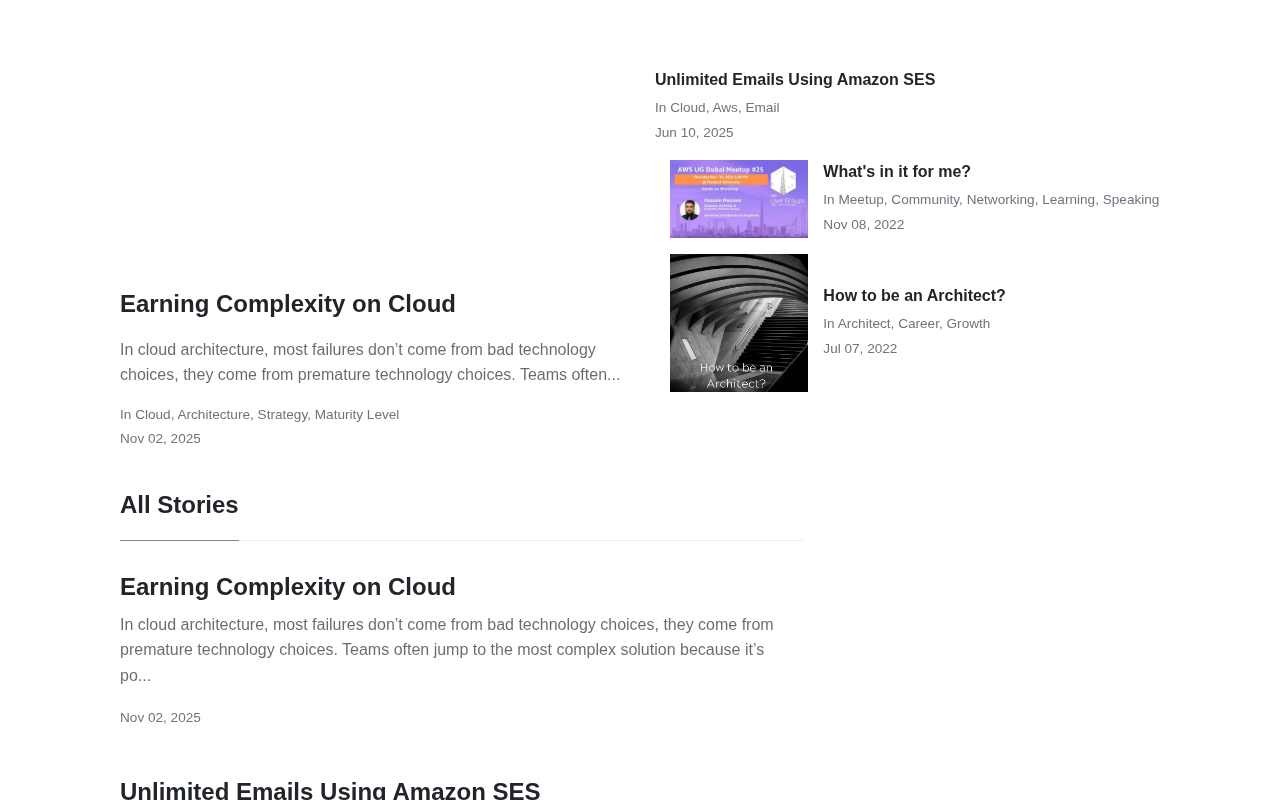Browse the Career tag
Screen dimensions: 1280x800
click(918, 324)
